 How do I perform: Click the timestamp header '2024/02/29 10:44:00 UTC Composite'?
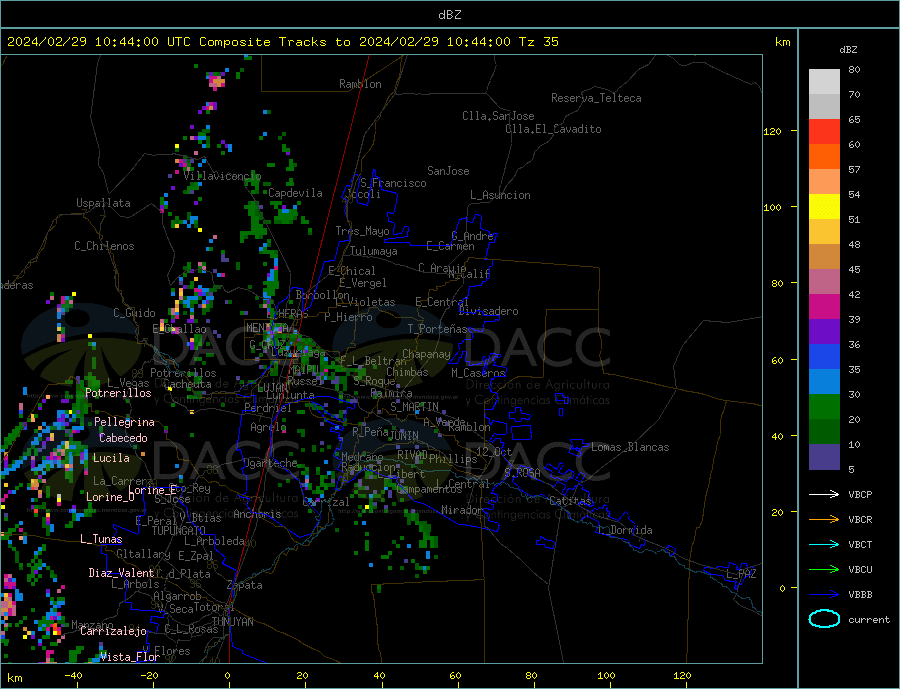point(139,42)
